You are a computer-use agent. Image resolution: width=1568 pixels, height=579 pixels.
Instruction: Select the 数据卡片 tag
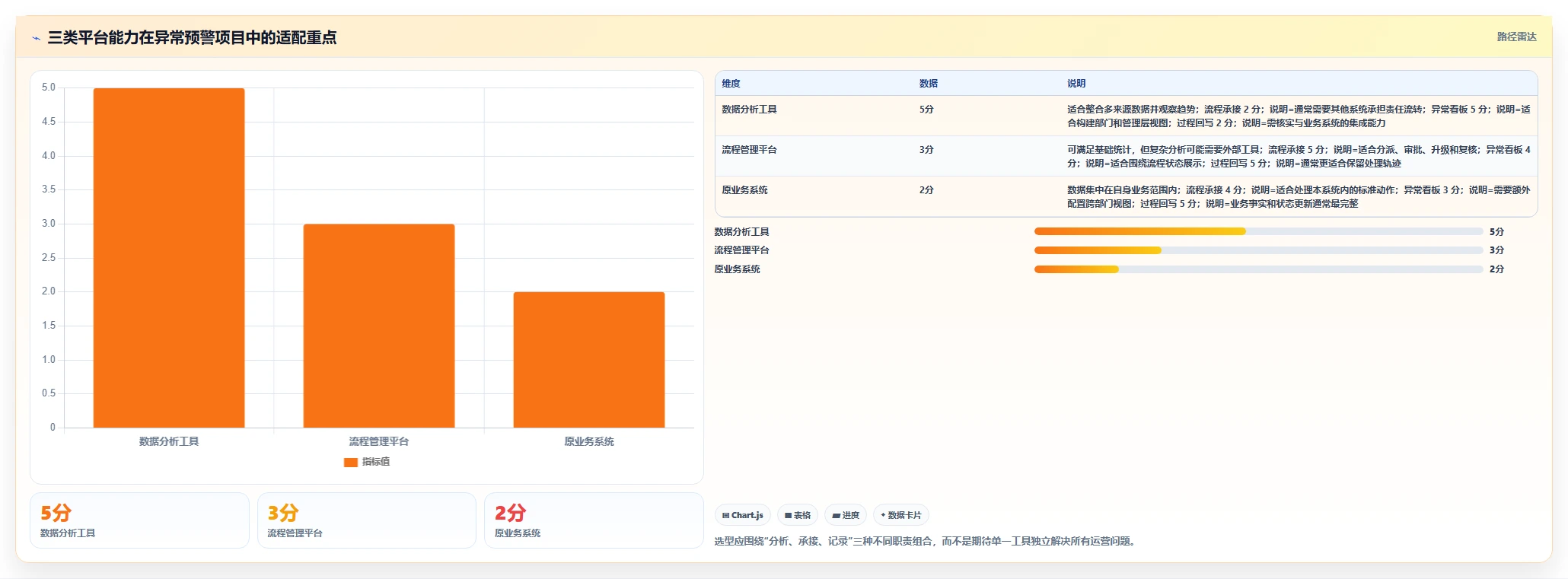tap(901, 515)
